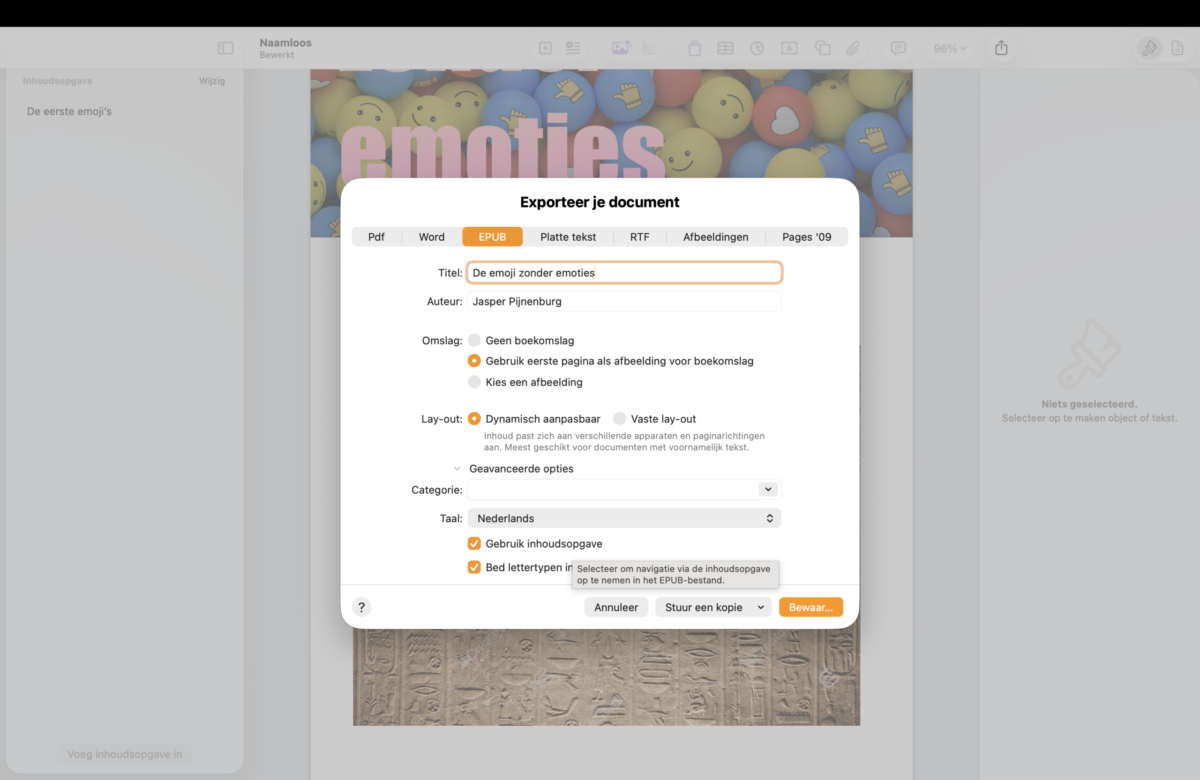The height and width of the screenshot is (780, 1200).
Task: Uncheck 'Gebruik inhoudsopgave' checkbox
Action: pyautogui.click(x=475, y=544)
